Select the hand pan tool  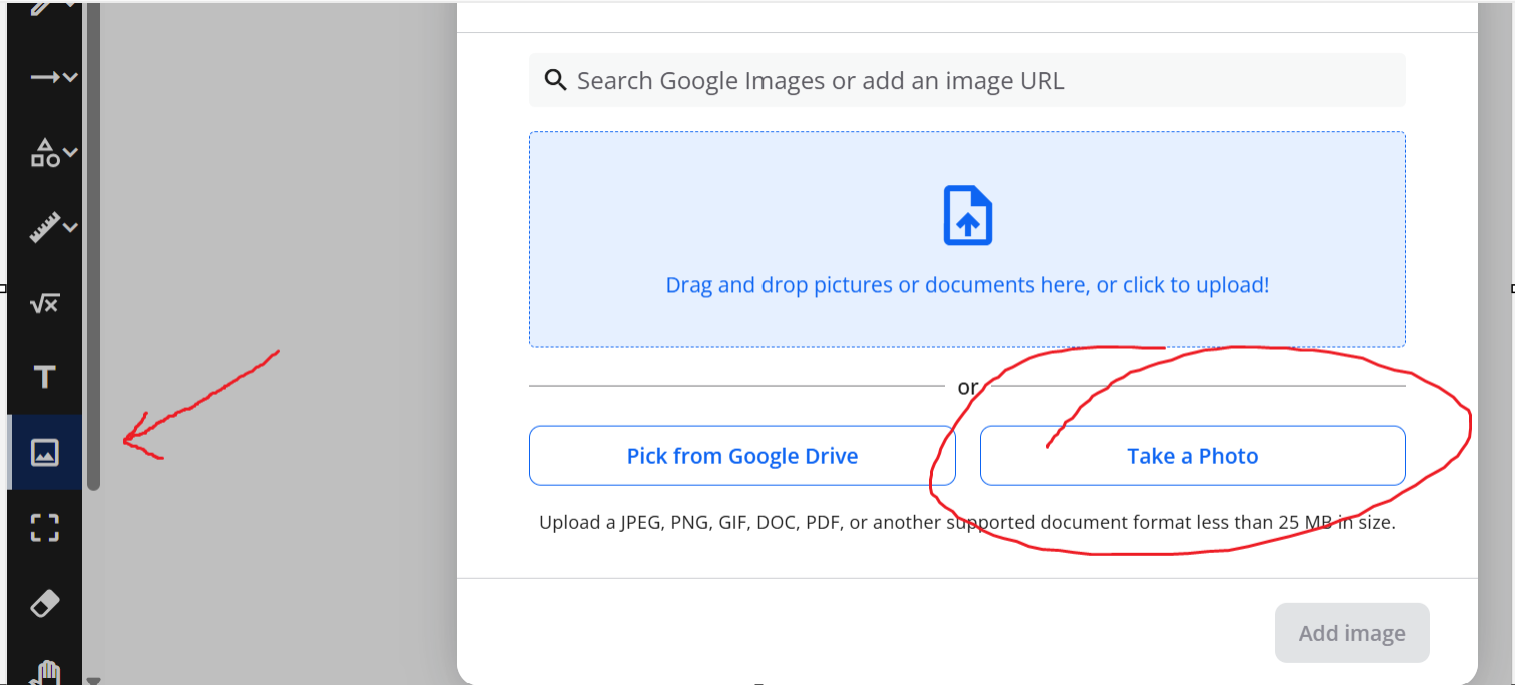click(44, 672)
